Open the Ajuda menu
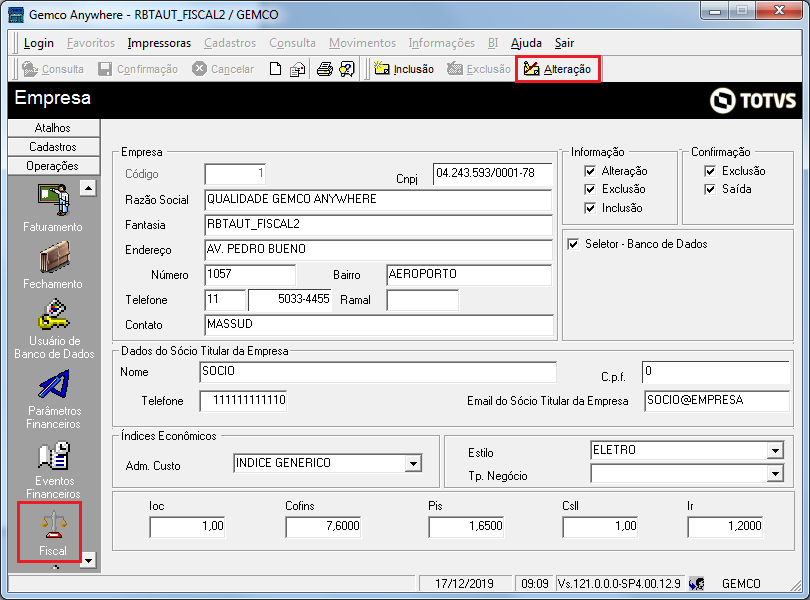 (526, 43)
